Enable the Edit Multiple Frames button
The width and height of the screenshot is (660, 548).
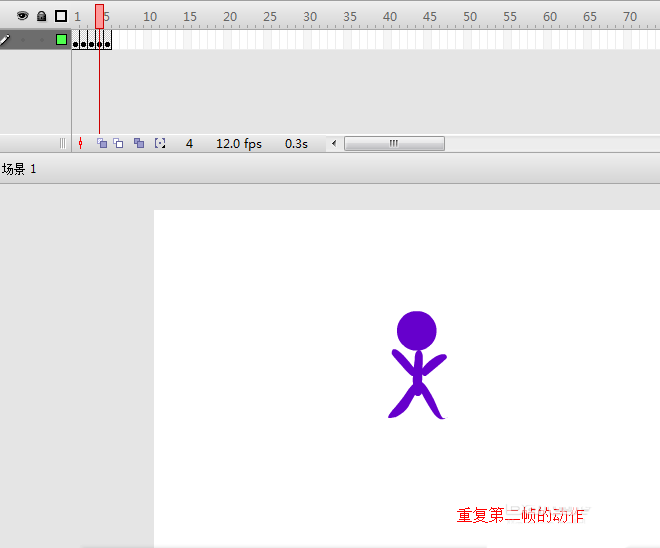click(x=139, y=144)
